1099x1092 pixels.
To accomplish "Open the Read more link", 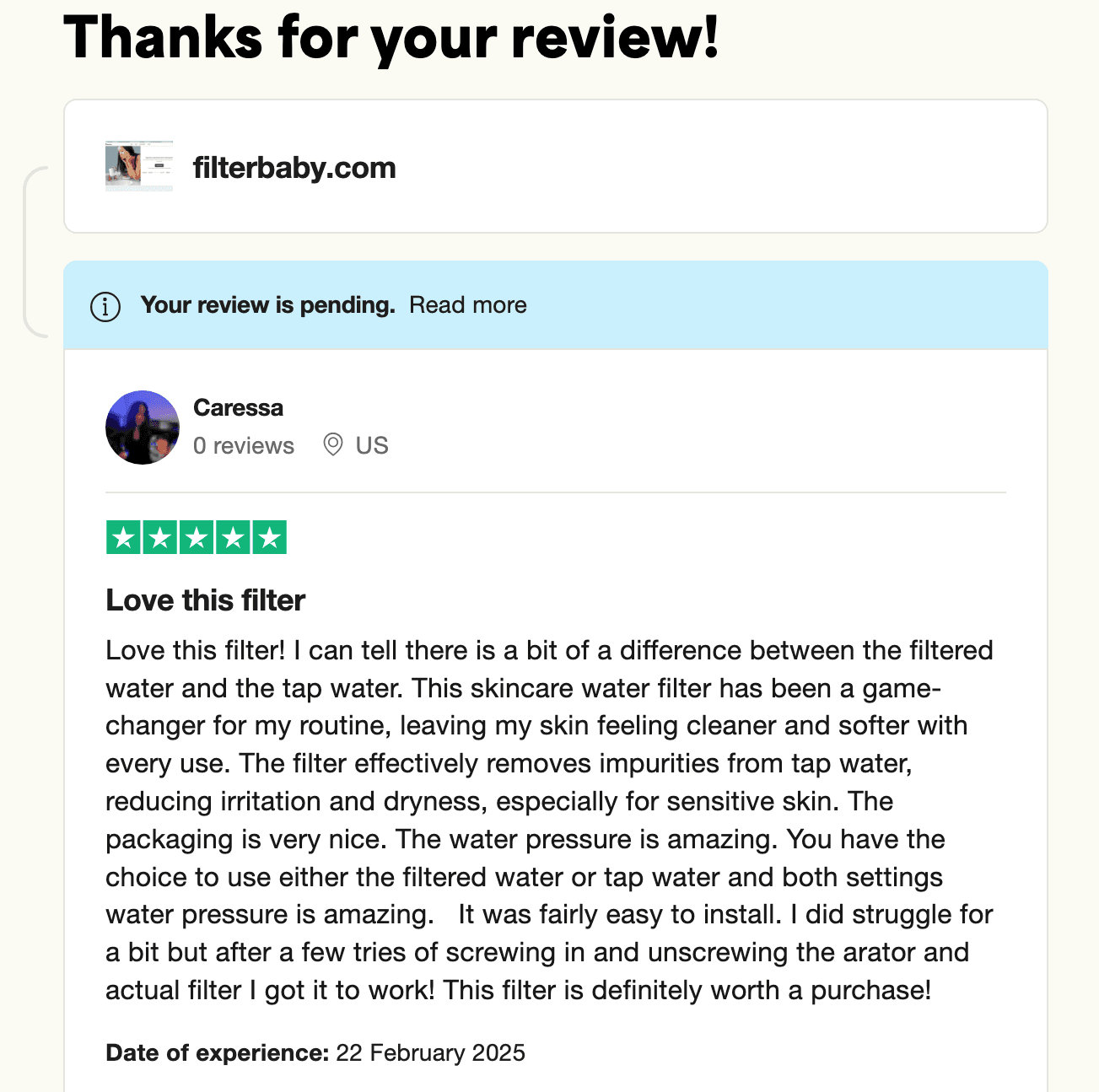I will click(468, 304).
